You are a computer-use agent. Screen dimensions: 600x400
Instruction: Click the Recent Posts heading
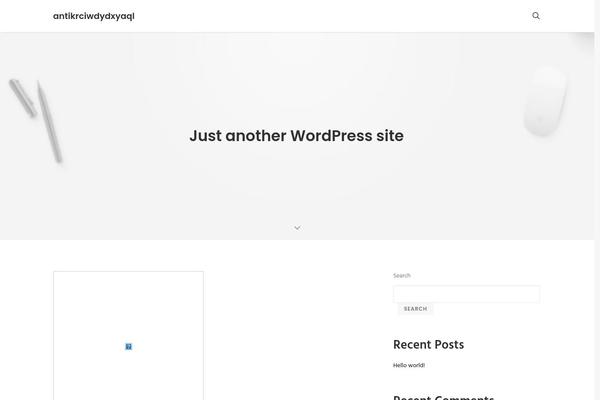pyautogui.click(x=428, y=344)
